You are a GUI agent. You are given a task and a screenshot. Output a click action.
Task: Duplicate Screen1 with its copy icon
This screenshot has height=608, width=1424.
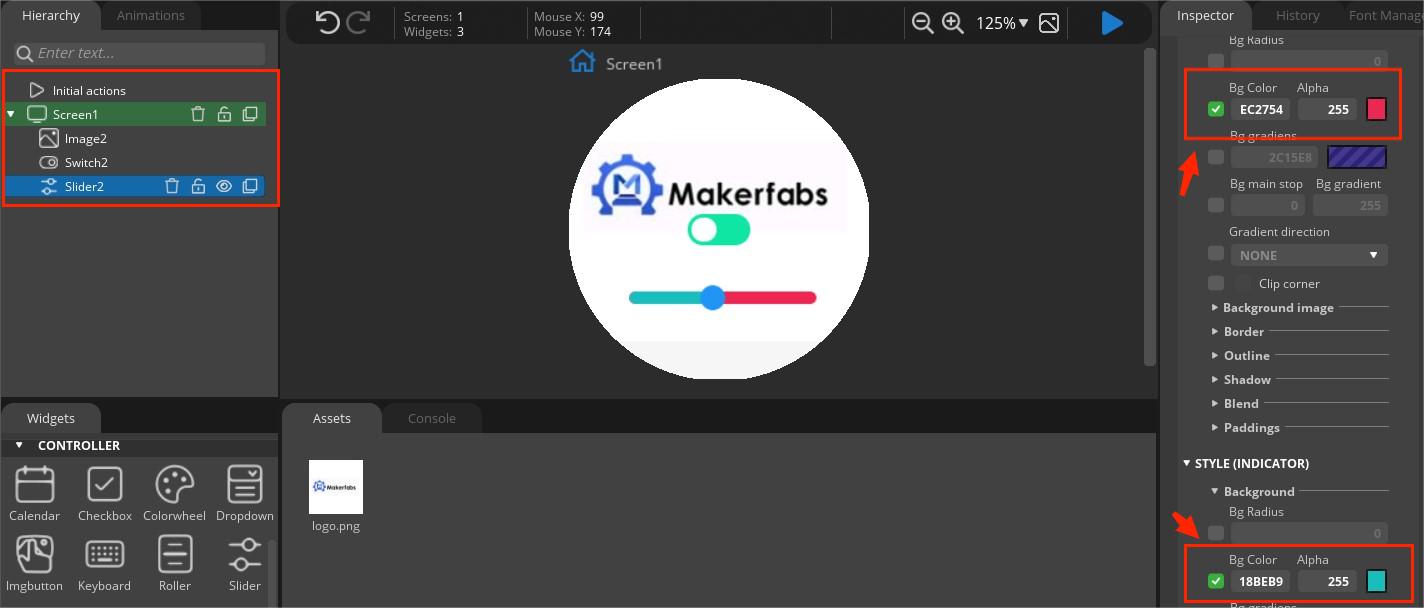pyautogui.click(x=250, y=114)
